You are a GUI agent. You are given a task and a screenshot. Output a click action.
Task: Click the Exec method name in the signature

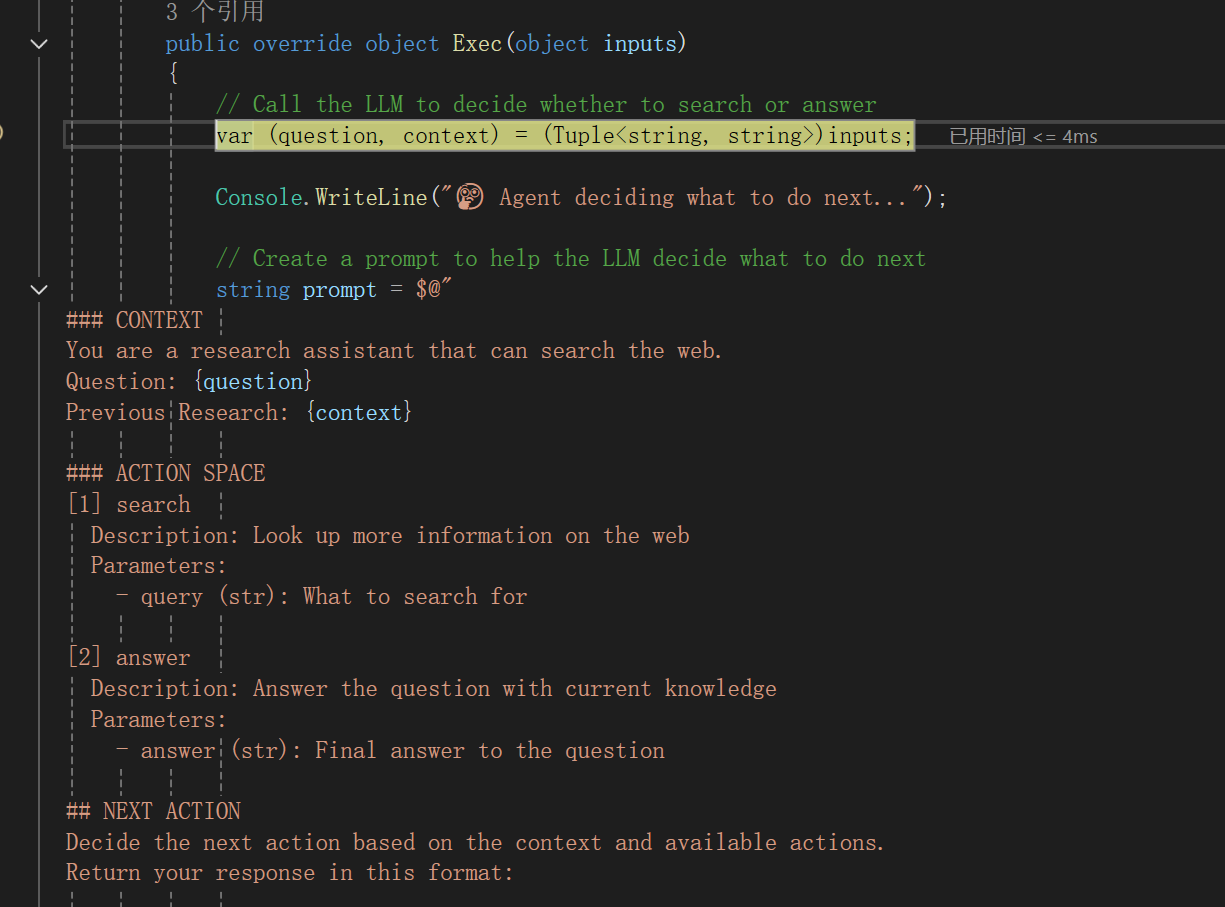tap(477, 43)
